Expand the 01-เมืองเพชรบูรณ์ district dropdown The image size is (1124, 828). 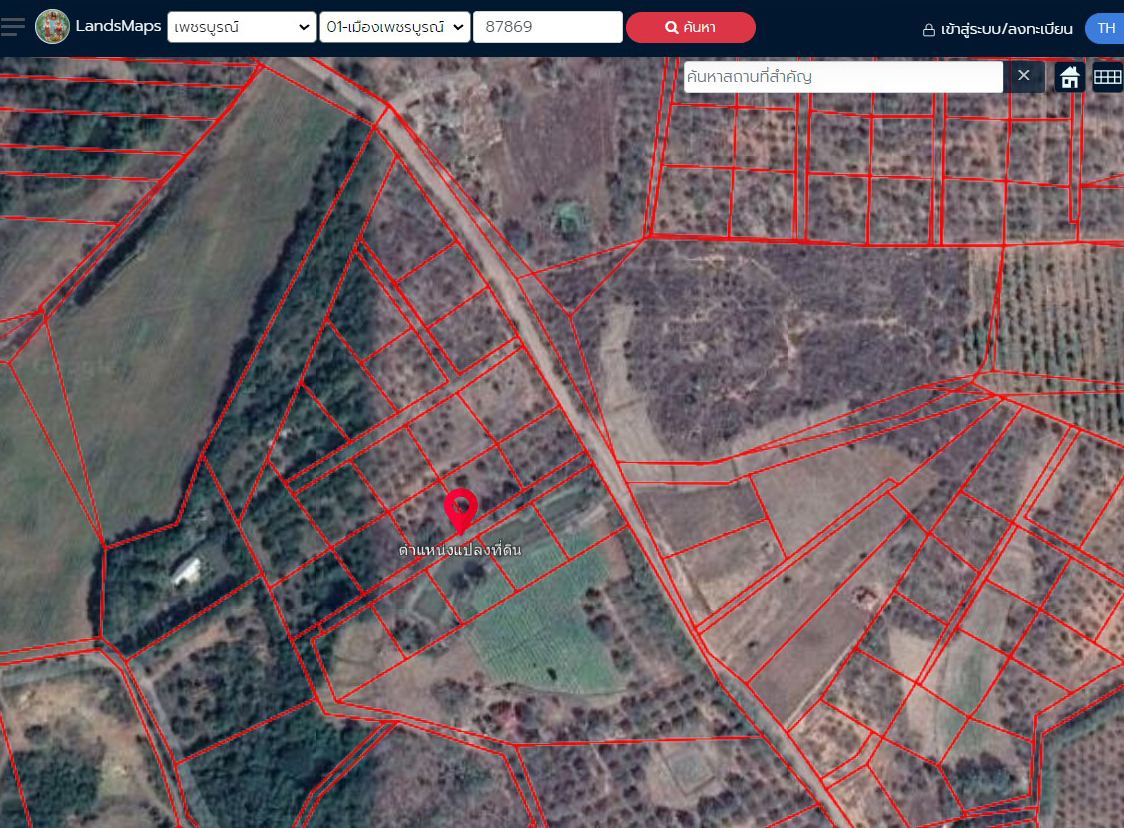tap(394, 28)
